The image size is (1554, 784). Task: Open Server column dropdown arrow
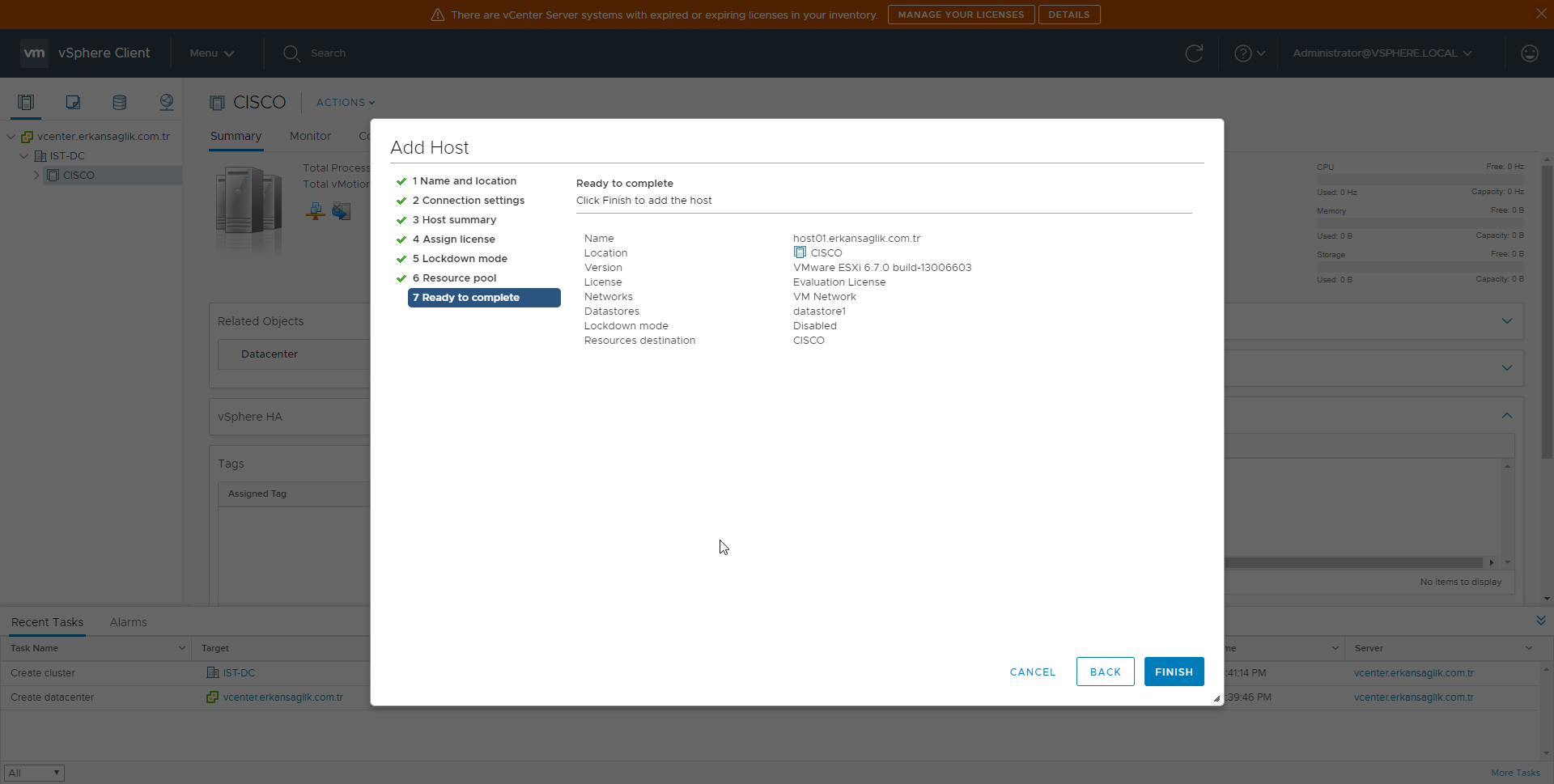(1529, 648)
